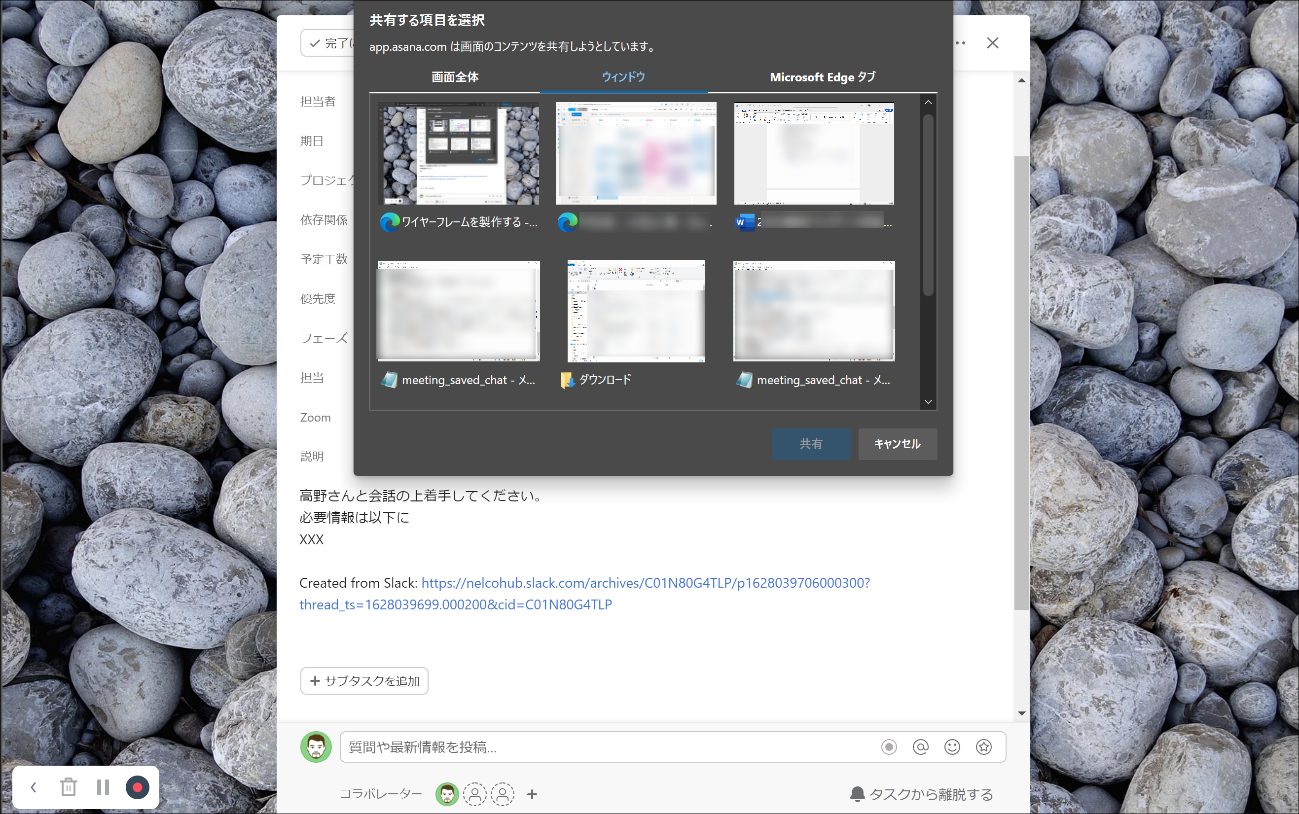
Task: Click the @ mention icon in comment box
Action: [x=921, y=747]
